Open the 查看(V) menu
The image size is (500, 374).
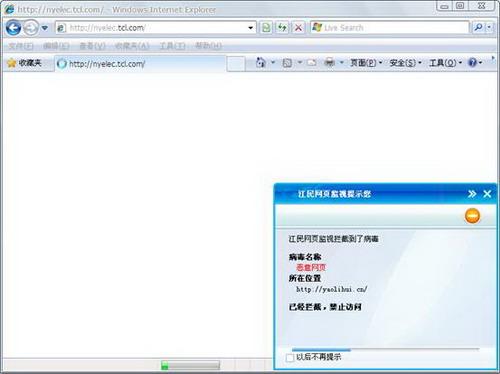(x=92, y=46)
